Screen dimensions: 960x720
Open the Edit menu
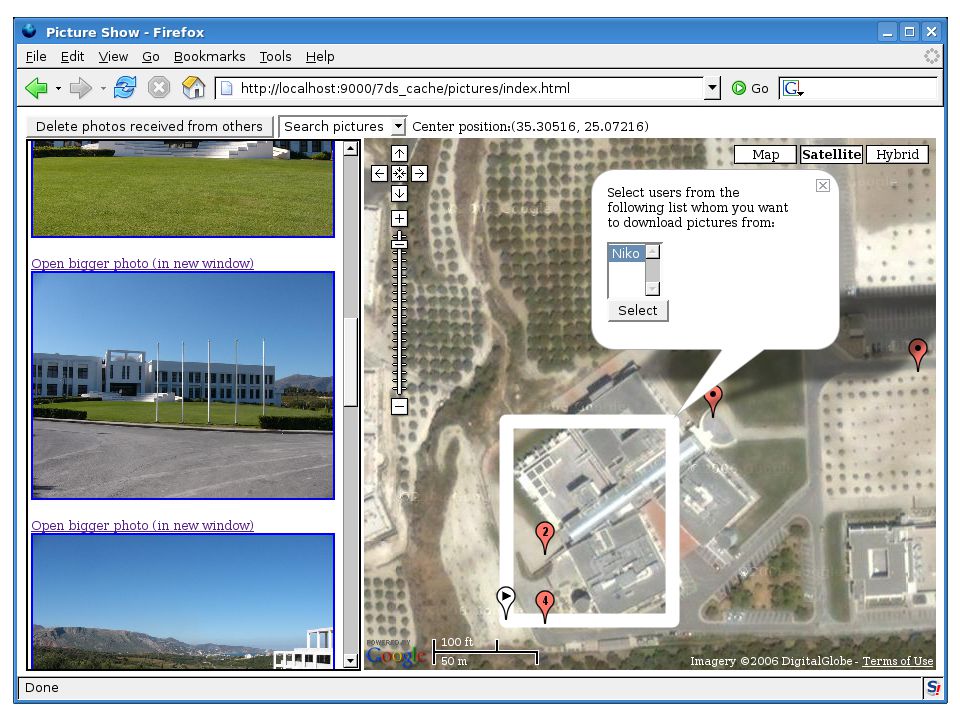72,56
